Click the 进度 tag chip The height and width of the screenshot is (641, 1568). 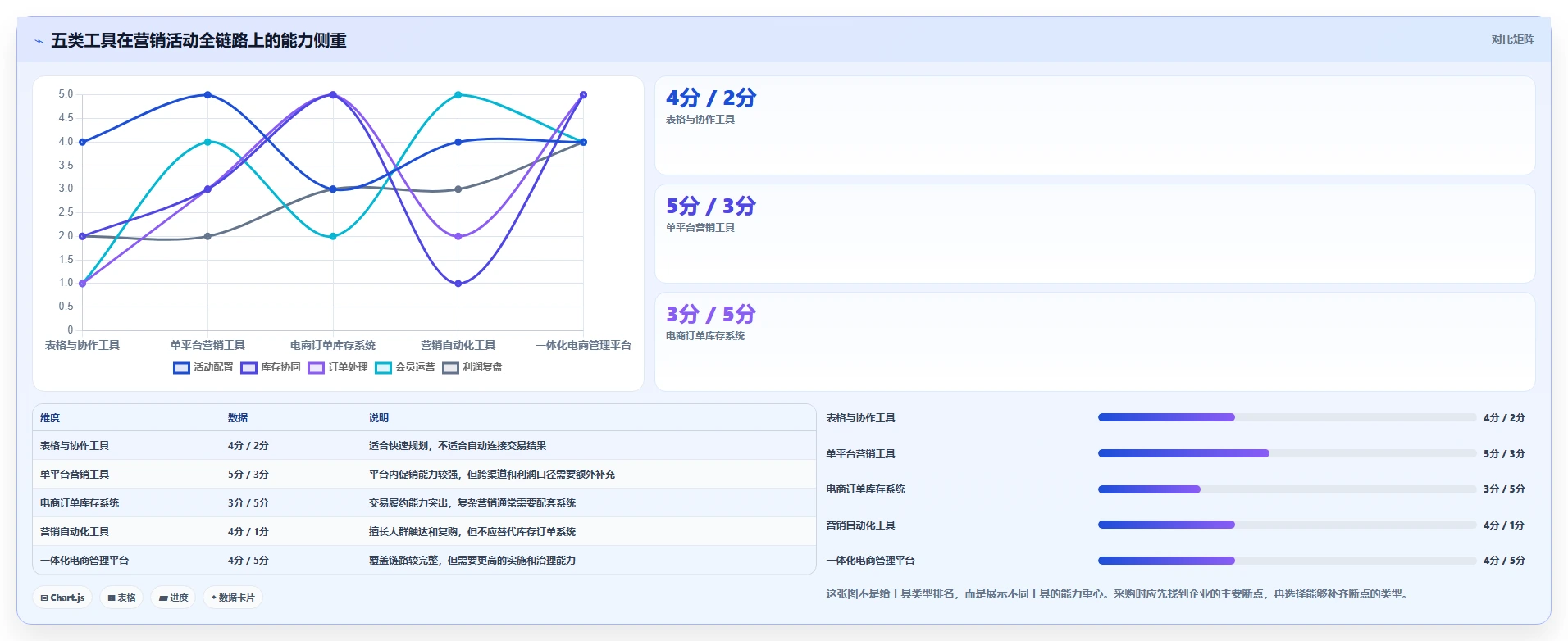pos(174,598)
